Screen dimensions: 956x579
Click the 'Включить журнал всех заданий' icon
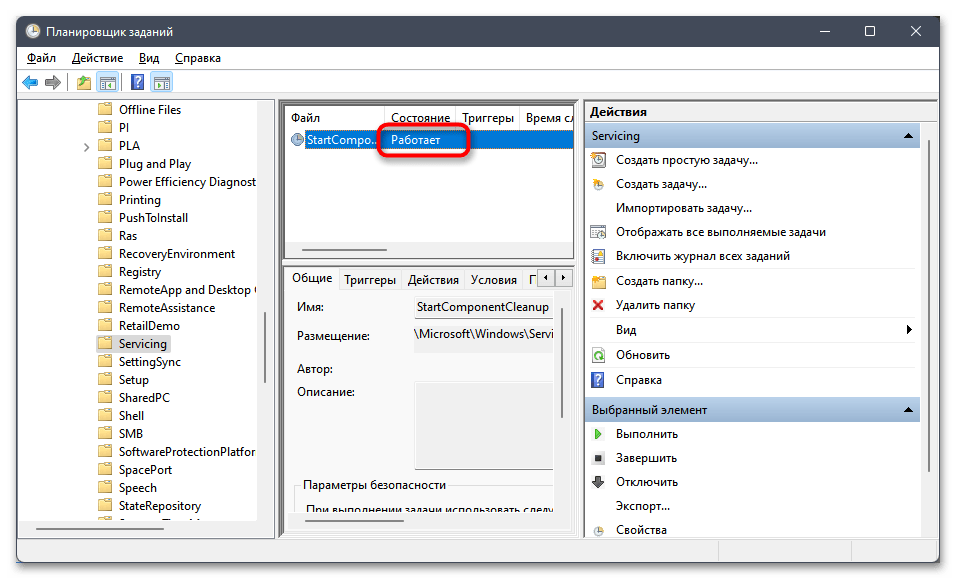(599, 256)
